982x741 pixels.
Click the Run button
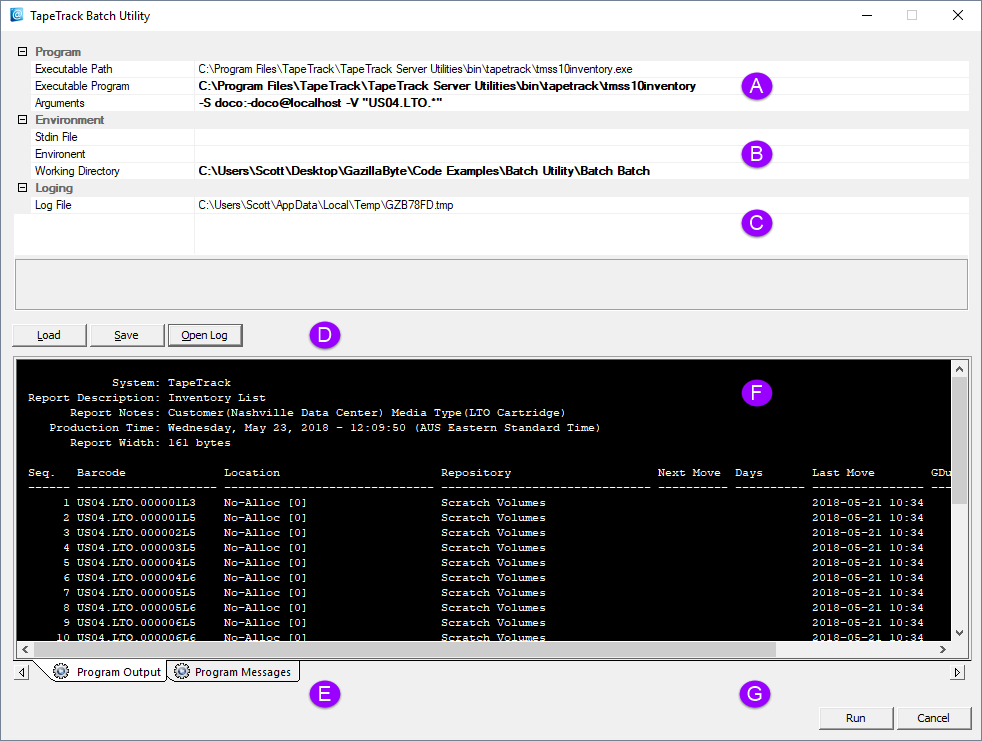(855, 718)
